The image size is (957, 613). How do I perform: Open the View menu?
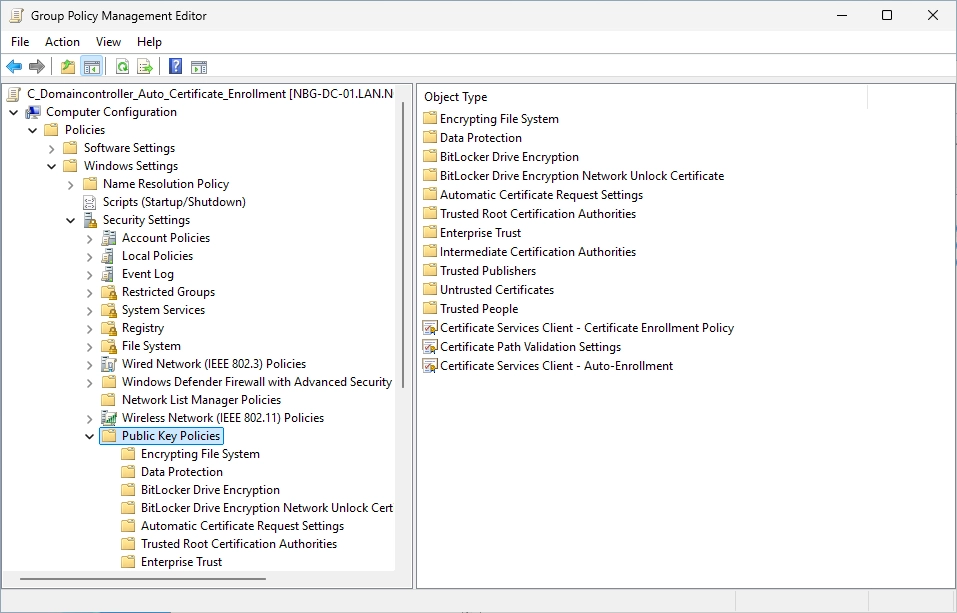(108, 42)
